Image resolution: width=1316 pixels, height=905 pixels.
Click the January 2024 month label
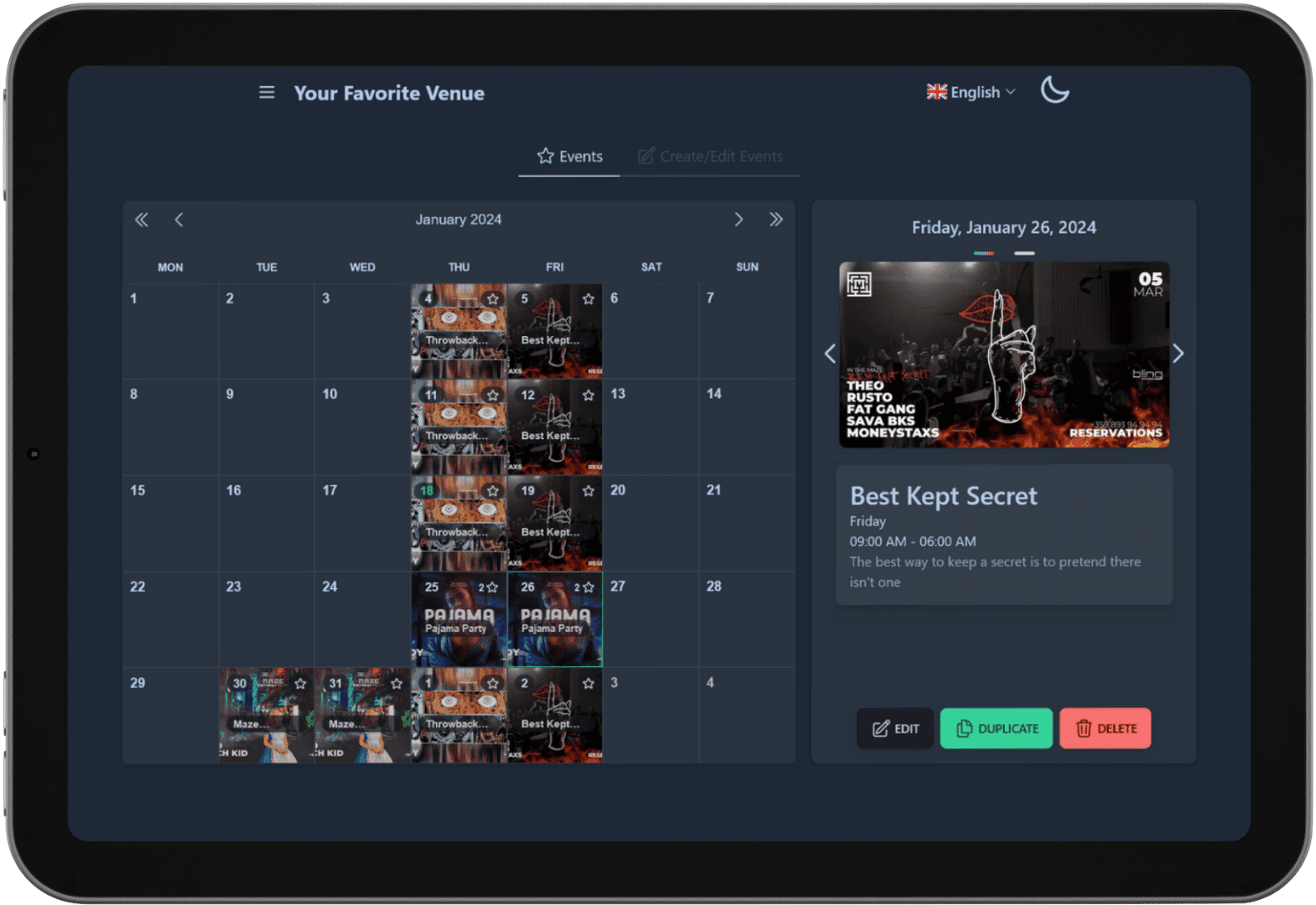tap(459, 220)
